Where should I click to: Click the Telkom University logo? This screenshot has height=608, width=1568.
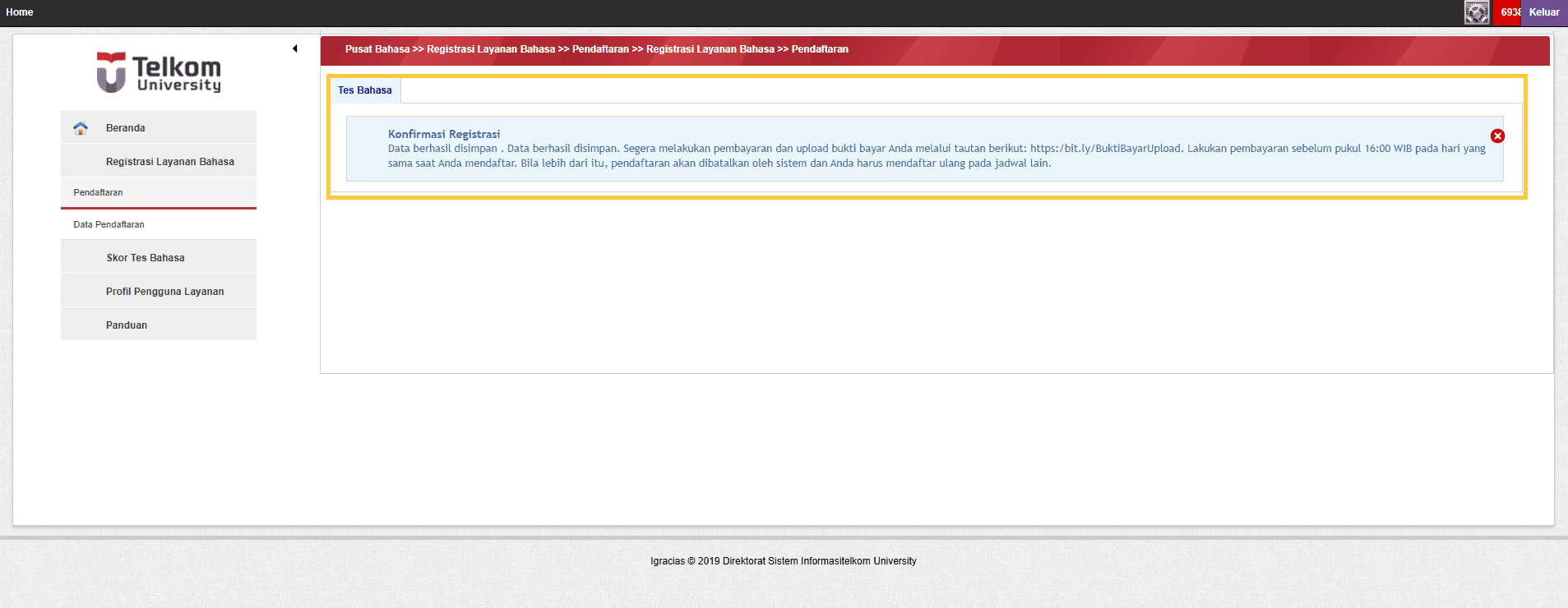[159, 72]
